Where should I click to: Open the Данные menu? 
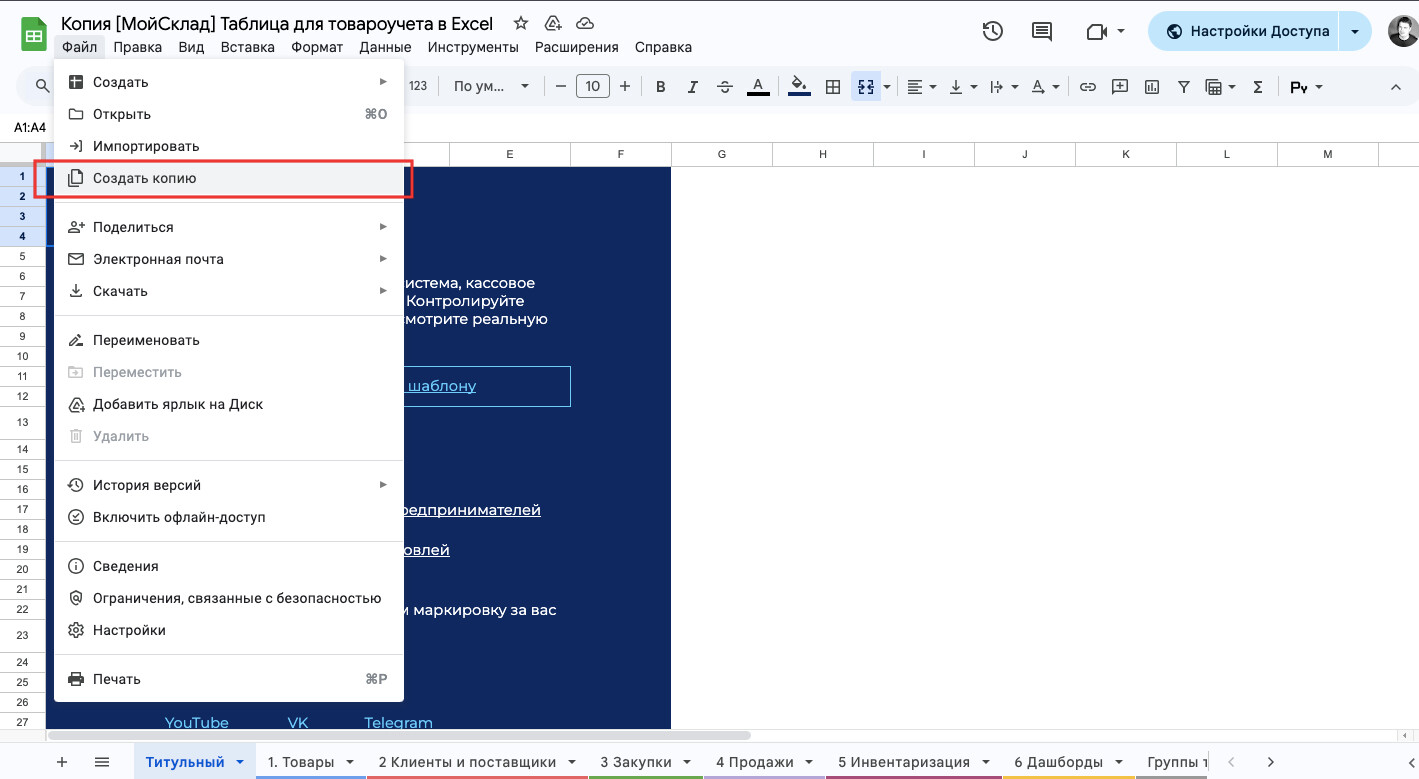click(x=385, y=47)
